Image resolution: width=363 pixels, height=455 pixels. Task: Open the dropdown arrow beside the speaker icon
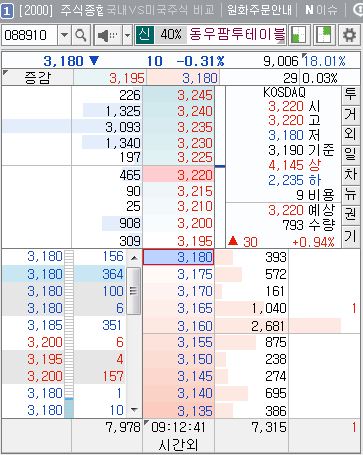tap(127, 35)
